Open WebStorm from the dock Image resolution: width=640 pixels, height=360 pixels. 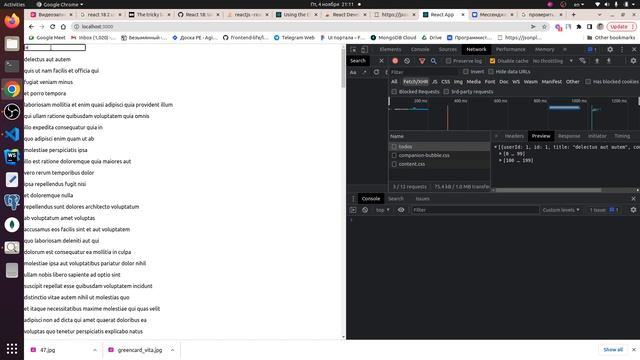pyautogui.click(x=12, y=157)
